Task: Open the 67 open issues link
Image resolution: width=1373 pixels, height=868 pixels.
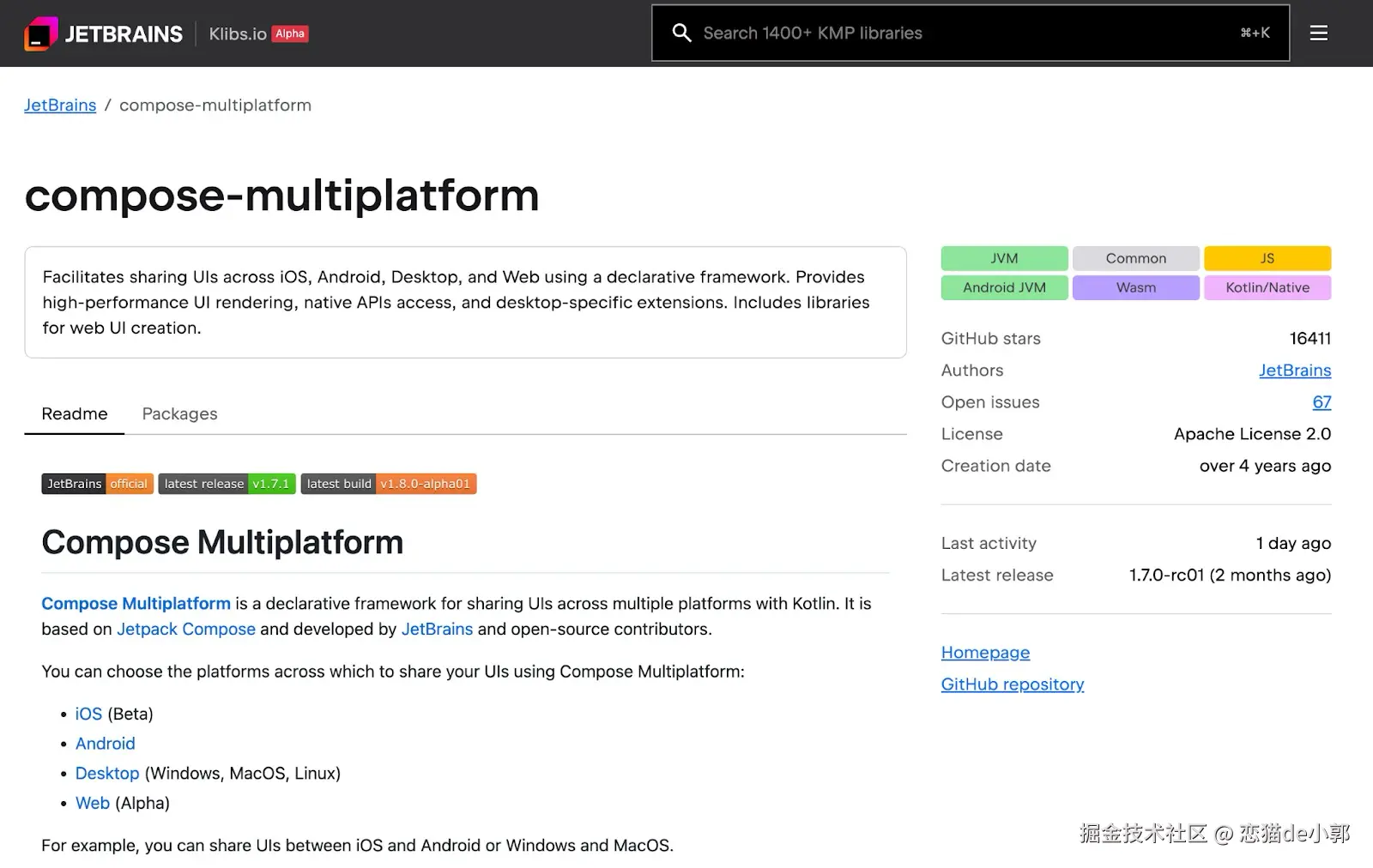Action: 1322,402
